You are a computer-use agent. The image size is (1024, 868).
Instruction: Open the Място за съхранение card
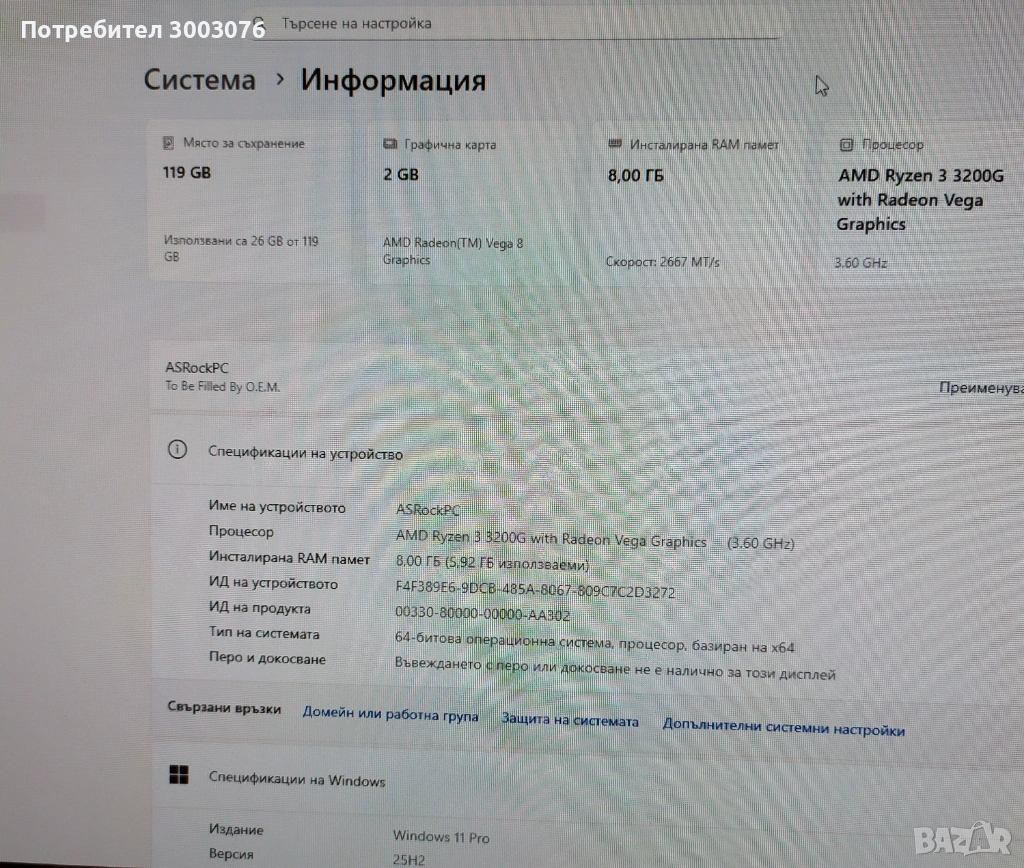249,201
